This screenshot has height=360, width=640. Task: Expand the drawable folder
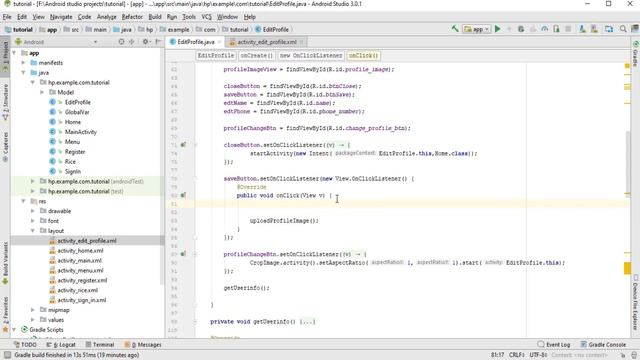(33, 211)
